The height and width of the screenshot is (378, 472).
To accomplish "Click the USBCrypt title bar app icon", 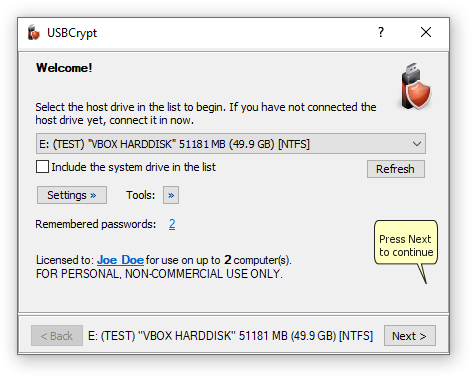I will 34,32.
